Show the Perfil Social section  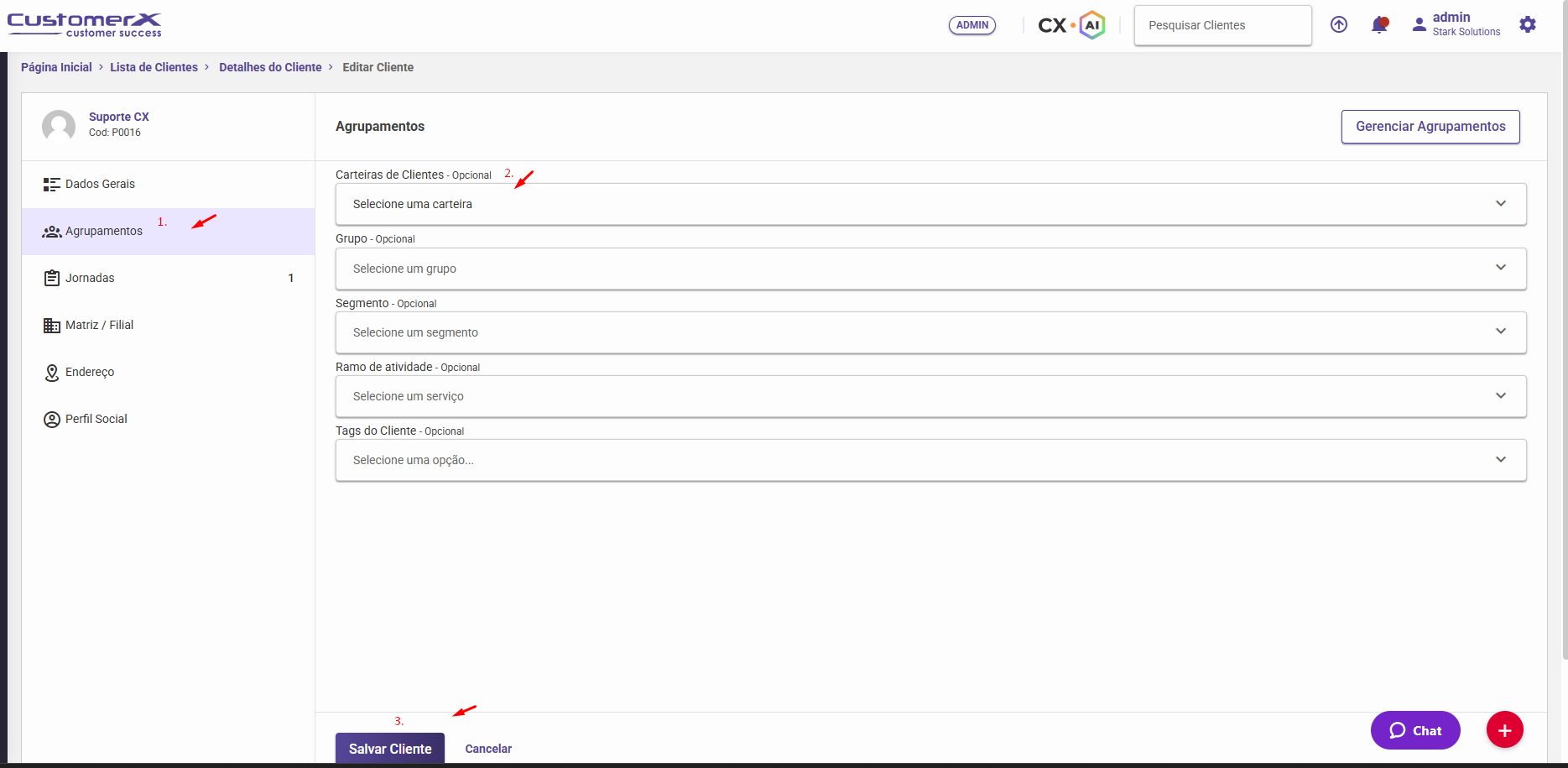pyautogui.click(x=168, y=420)
